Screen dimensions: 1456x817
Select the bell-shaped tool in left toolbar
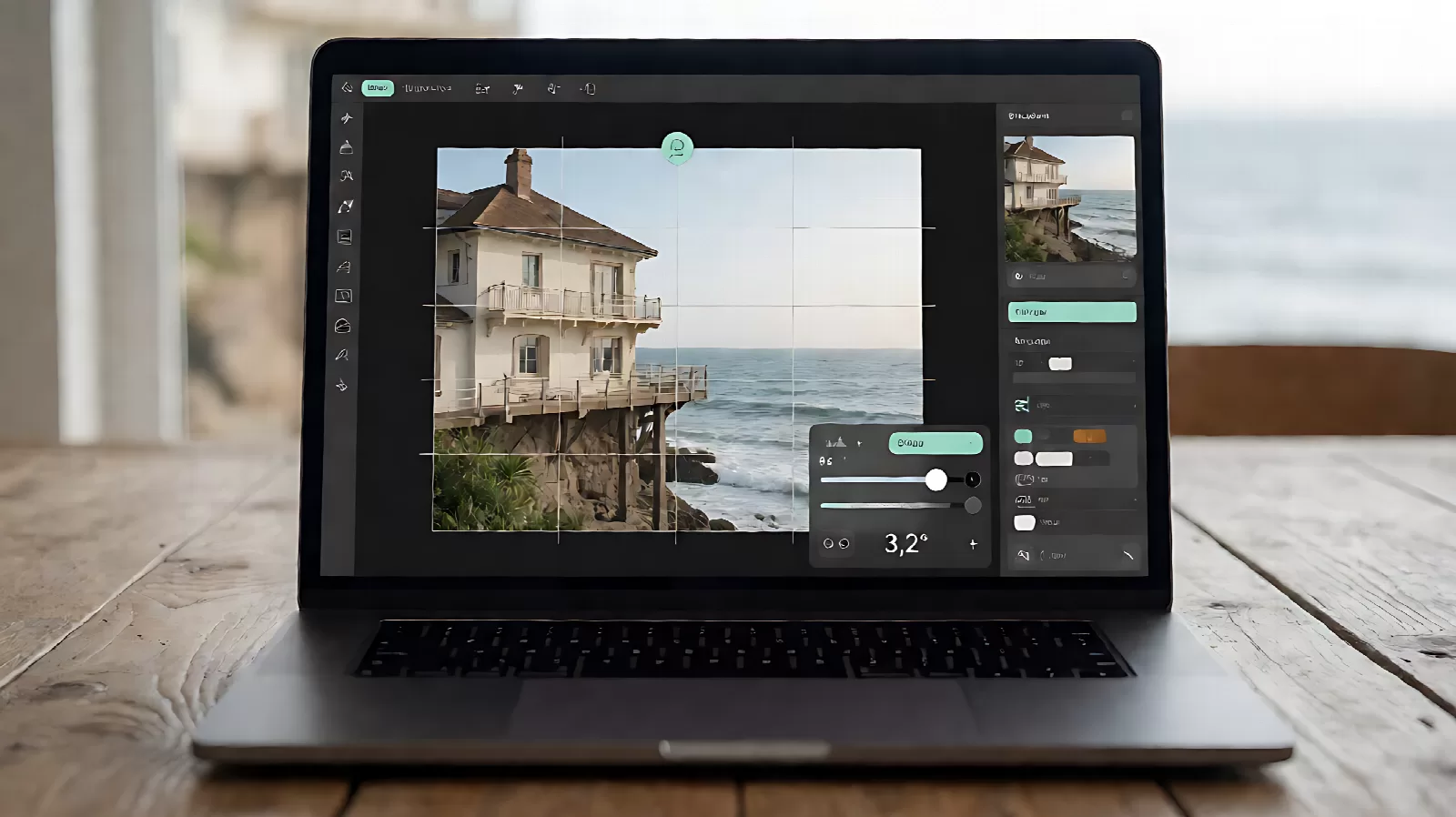(x=346, y=147)
